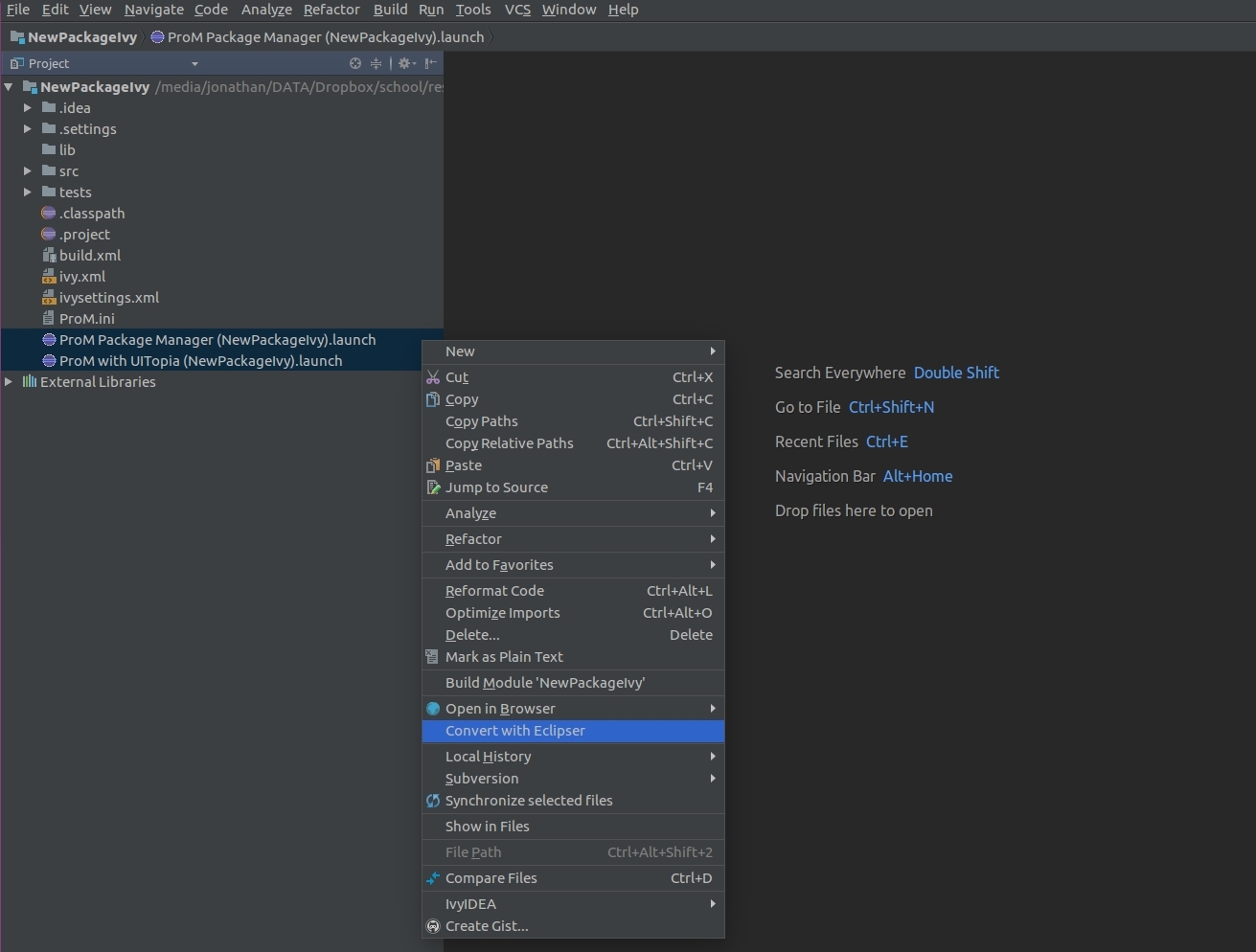Open the Build menu
This screenshot has height=952, width=1256.
pyautogui.click(x=390, y=10)
